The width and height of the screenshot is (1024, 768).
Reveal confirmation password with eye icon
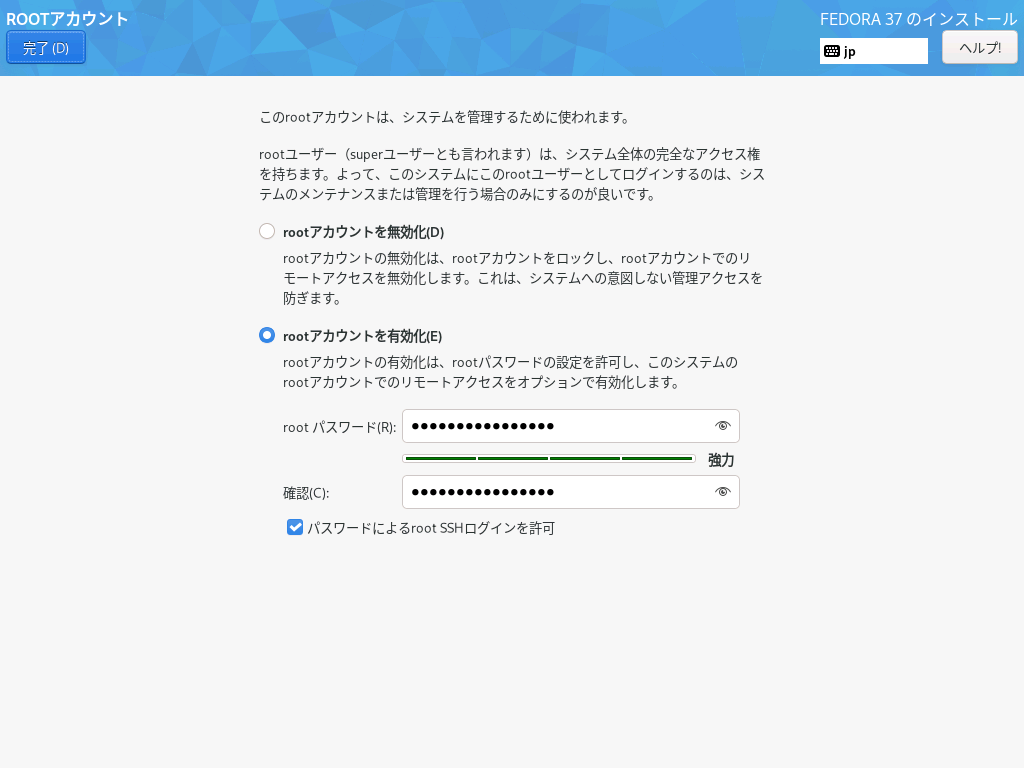(722, 492)
